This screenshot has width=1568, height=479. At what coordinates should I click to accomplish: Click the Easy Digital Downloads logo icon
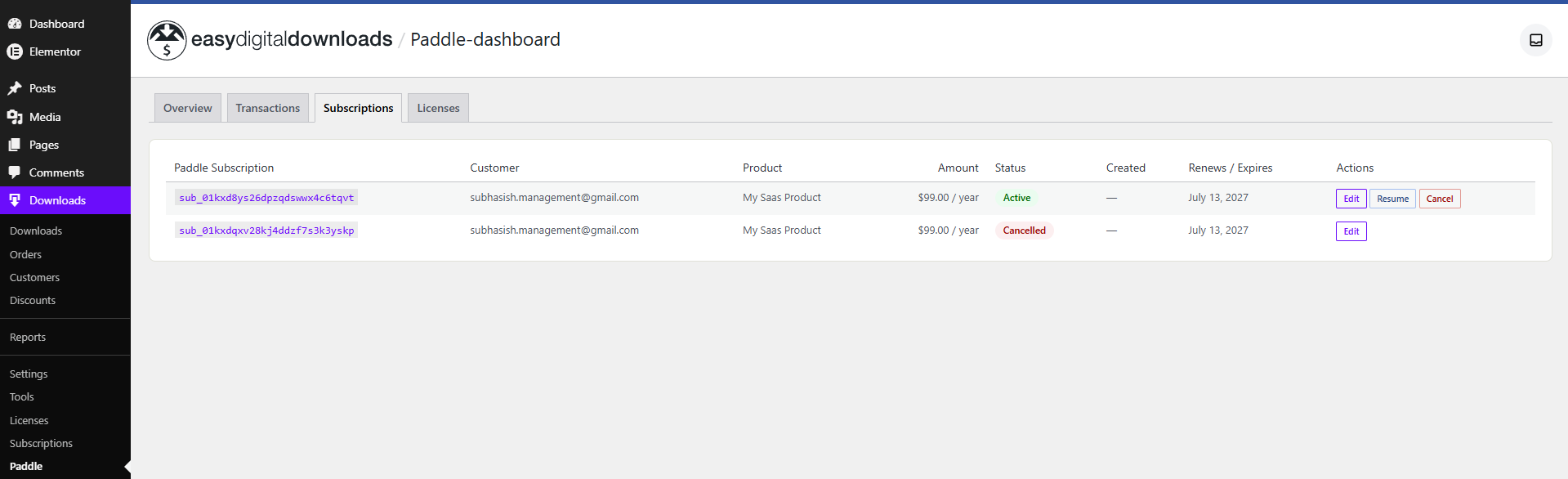point(167,40)
